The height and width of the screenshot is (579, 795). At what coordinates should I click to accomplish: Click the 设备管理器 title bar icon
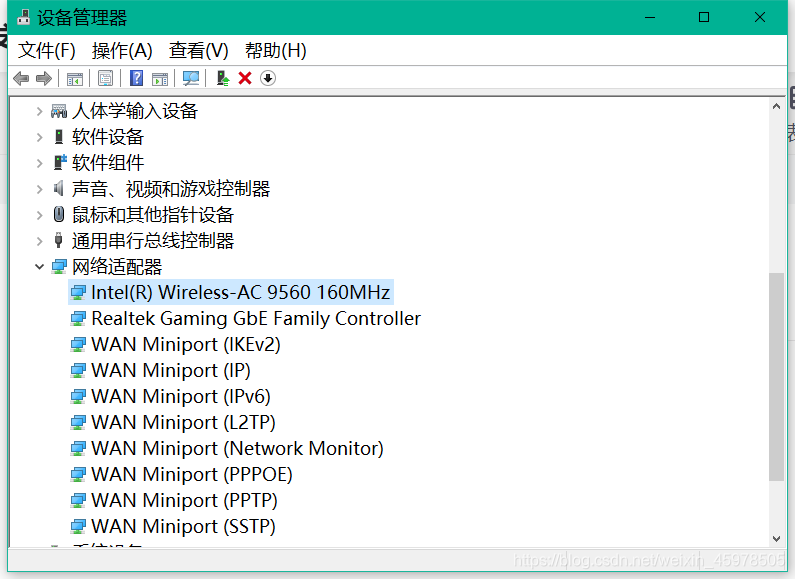point(23,17)
